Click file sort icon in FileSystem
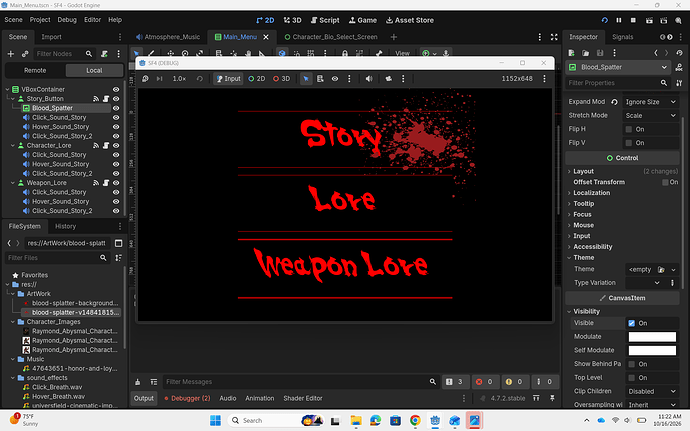 [118, 258]
